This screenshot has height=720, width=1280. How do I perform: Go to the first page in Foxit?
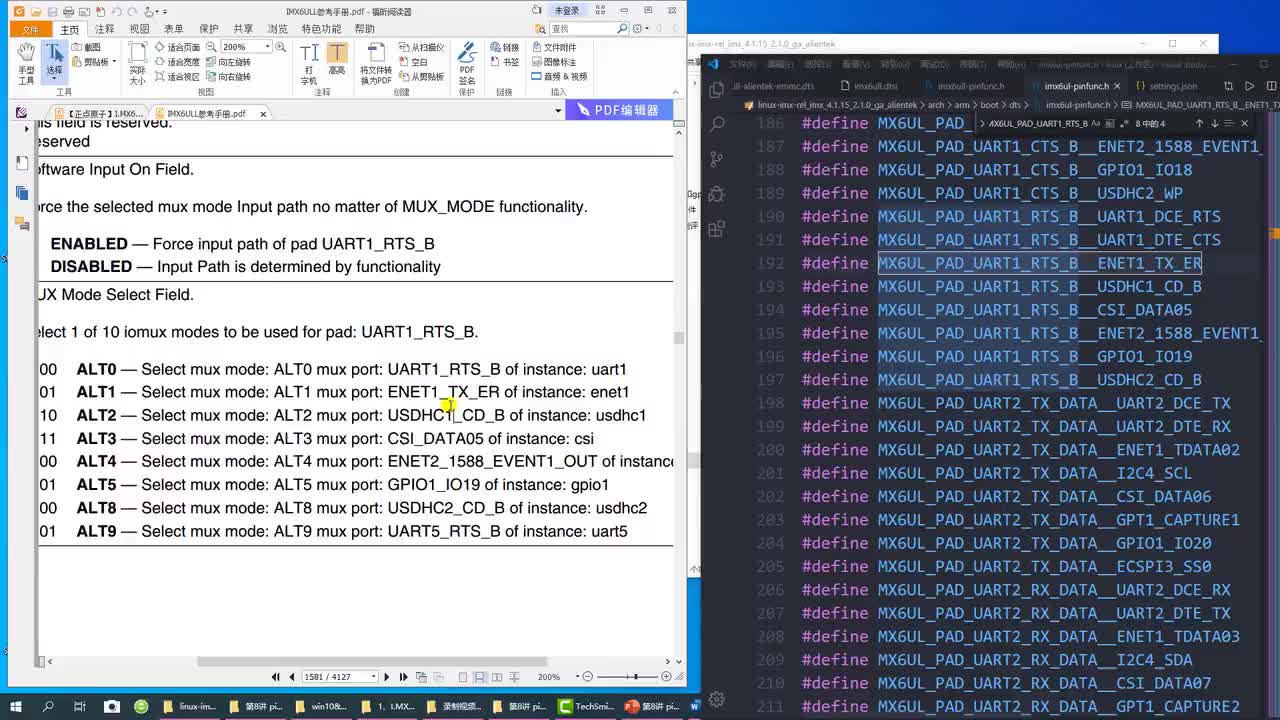(277, 677)
